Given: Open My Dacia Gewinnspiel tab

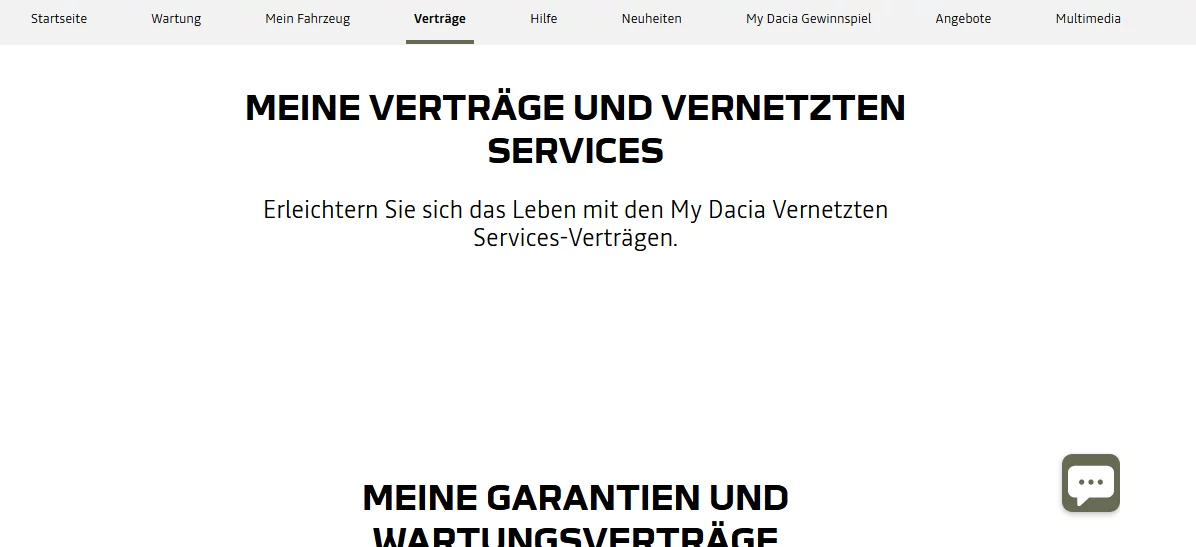Looking at the screenshot, I should click(809, 19).
